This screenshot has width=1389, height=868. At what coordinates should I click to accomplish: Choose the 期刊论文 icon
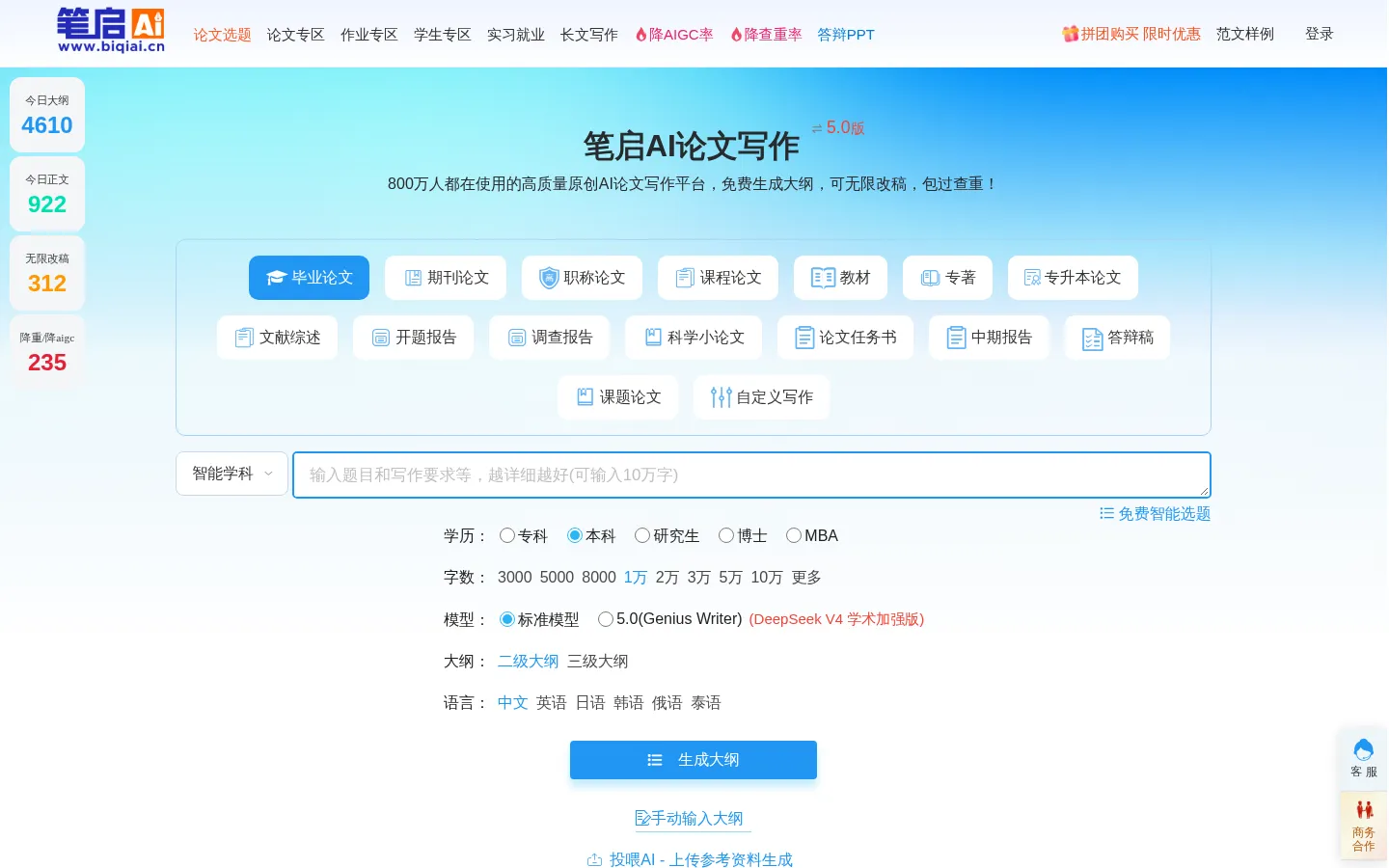(413, 278)
